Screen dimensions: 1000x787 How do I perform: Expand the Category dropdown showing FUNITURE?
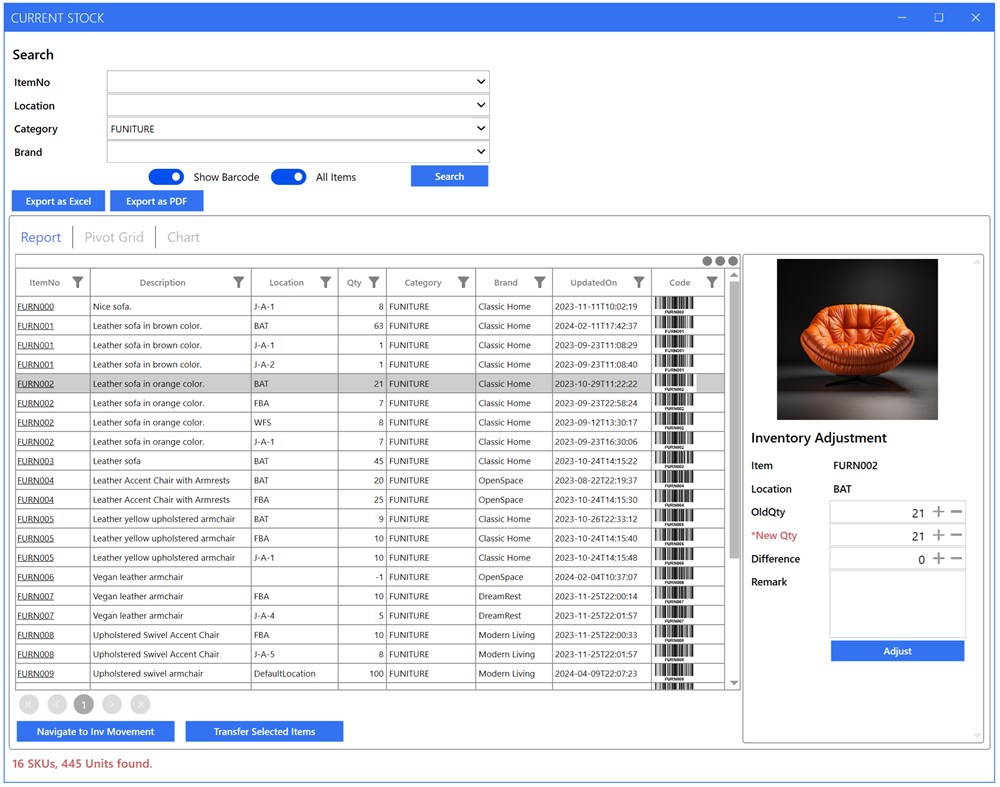480,128
